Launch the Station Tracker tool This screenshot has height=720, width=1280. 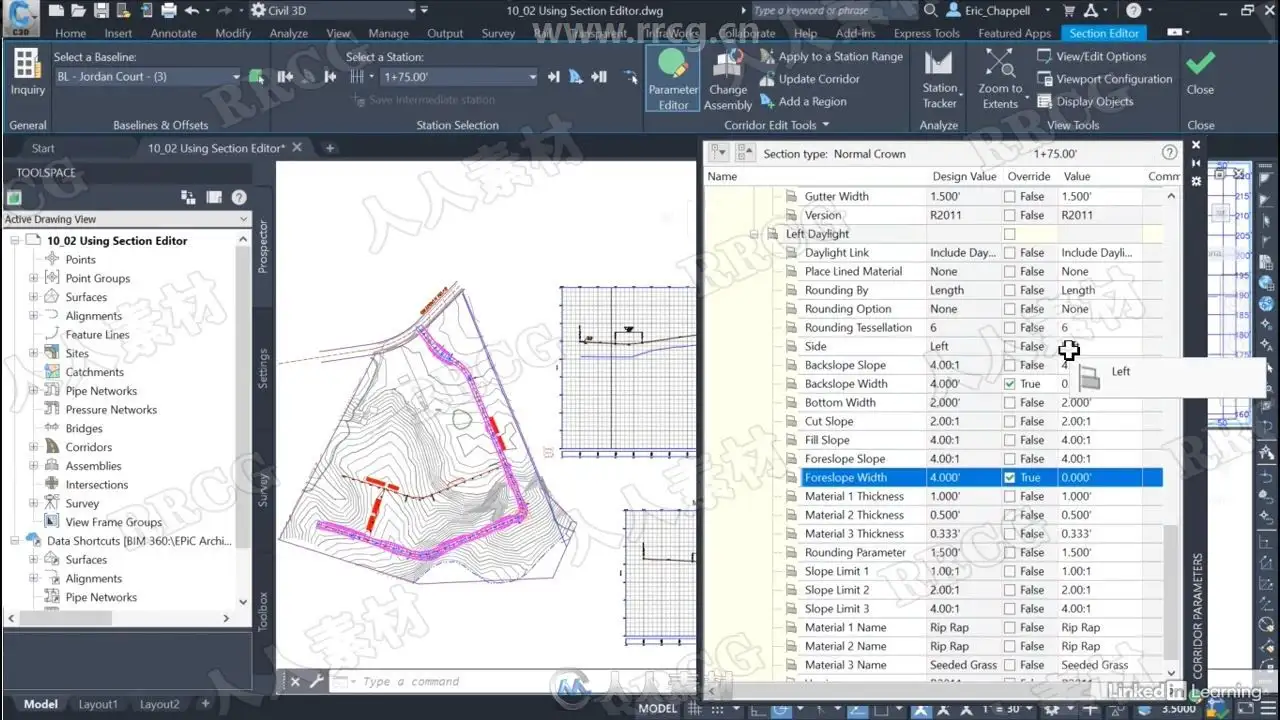(939, 80)
